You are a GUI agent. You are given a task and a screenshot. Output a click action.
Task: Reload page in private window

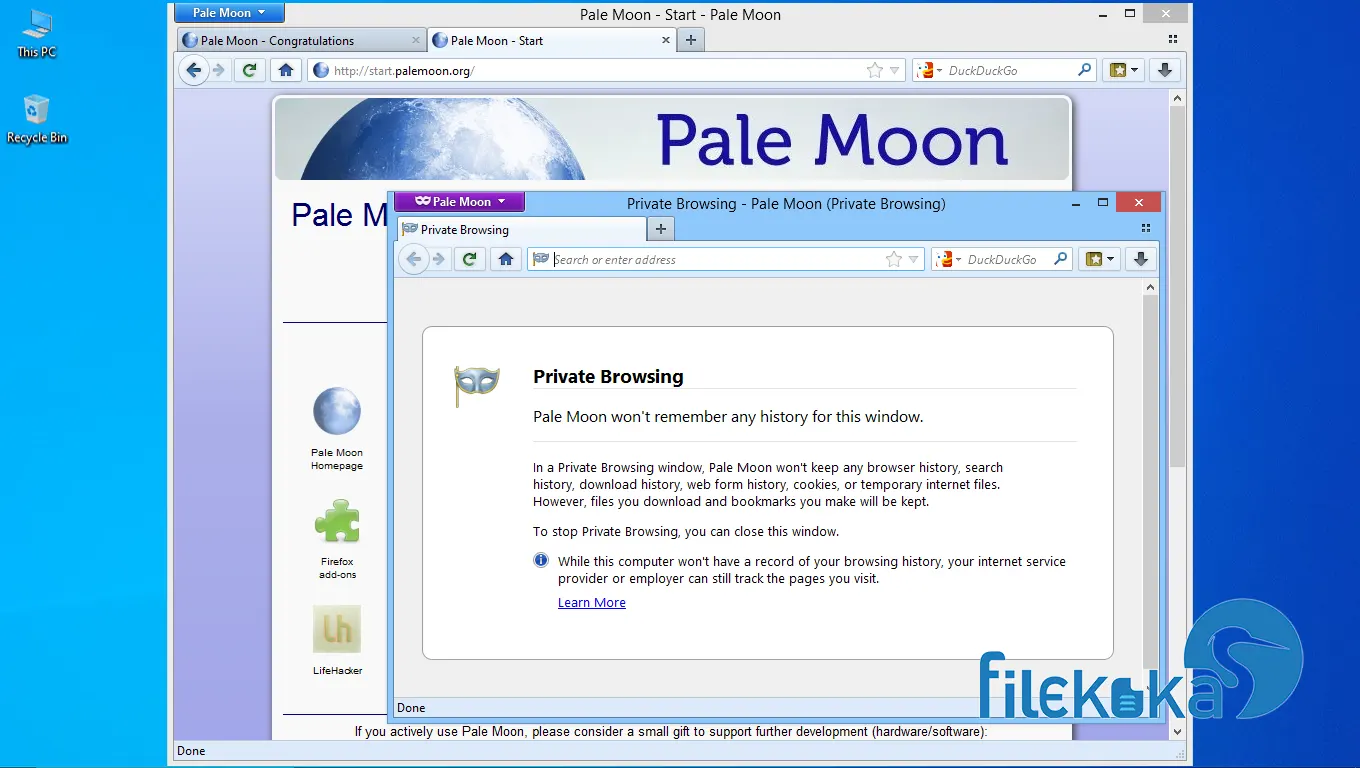pos(469,259)
